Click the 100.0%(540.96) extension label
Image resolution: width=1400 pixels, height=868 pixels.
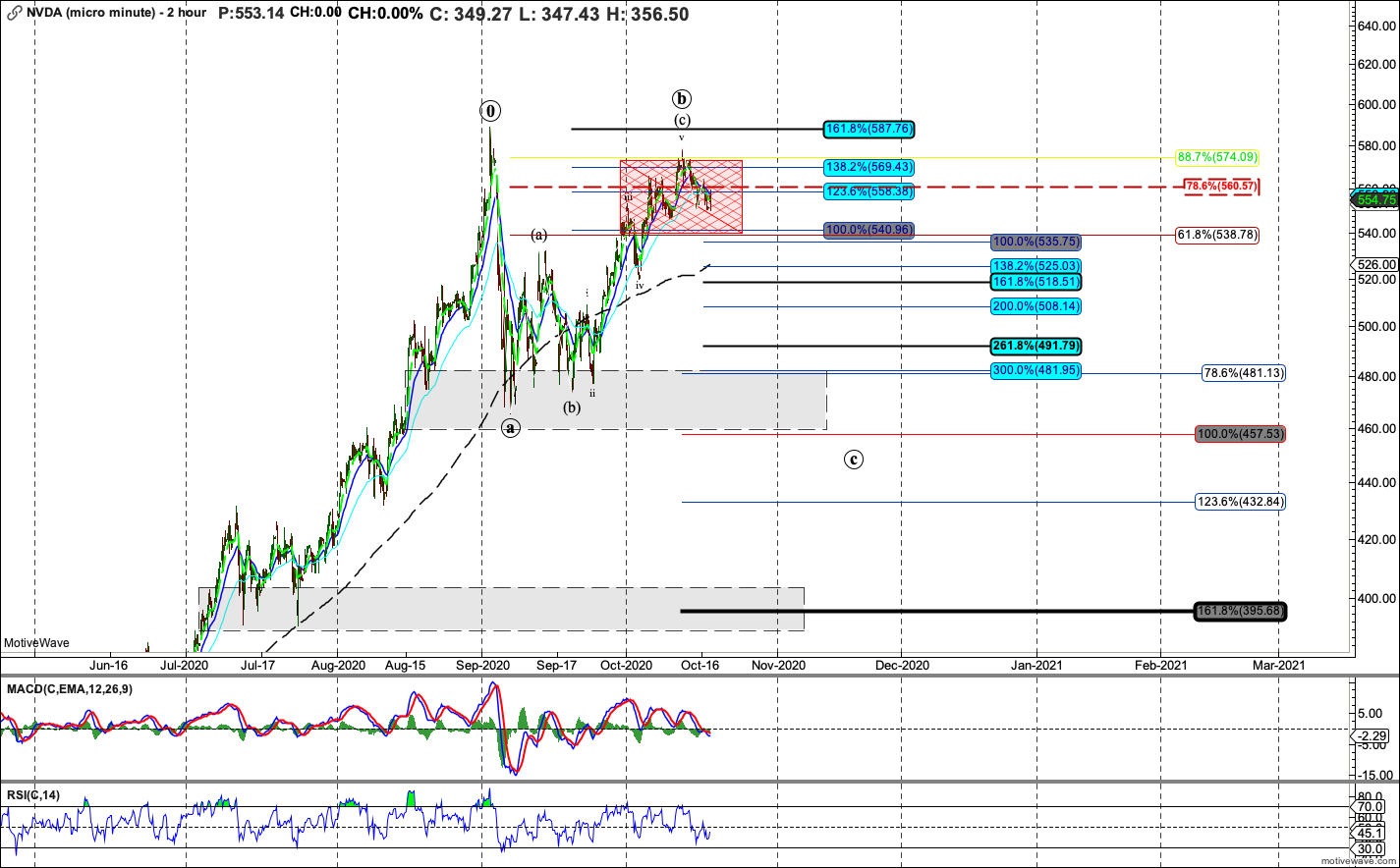point(870,230)
